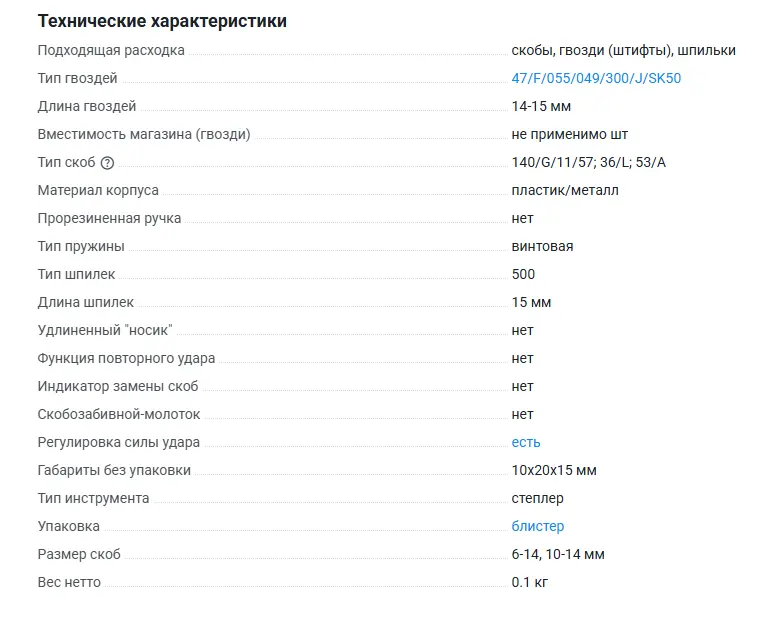781x617 pixels.
Task: Click the "14-15 мм" nail length value
Action: (x=541, y=106)
